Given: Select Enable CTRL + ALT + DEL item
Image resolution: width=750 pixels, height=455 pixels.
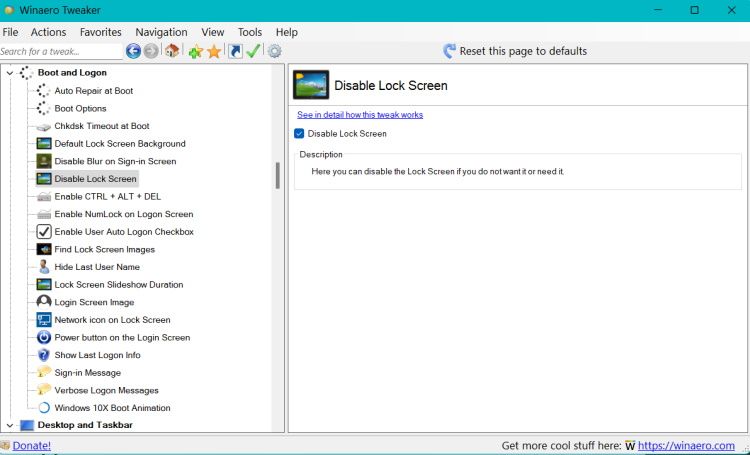Looking at the screenshot, I should (x=108, y=197).
